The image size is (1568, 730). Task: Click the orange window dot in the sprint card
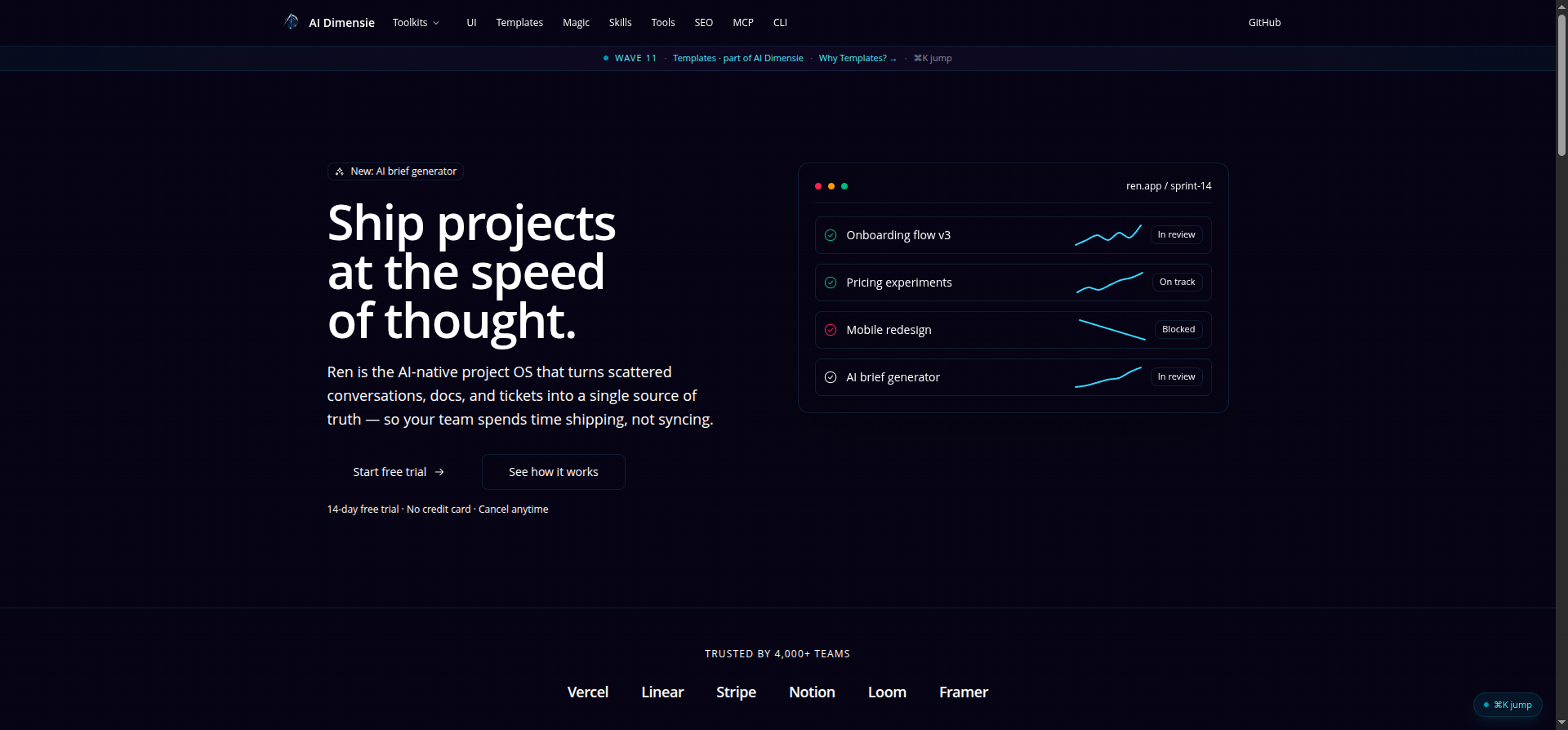(x=831, y=186)
